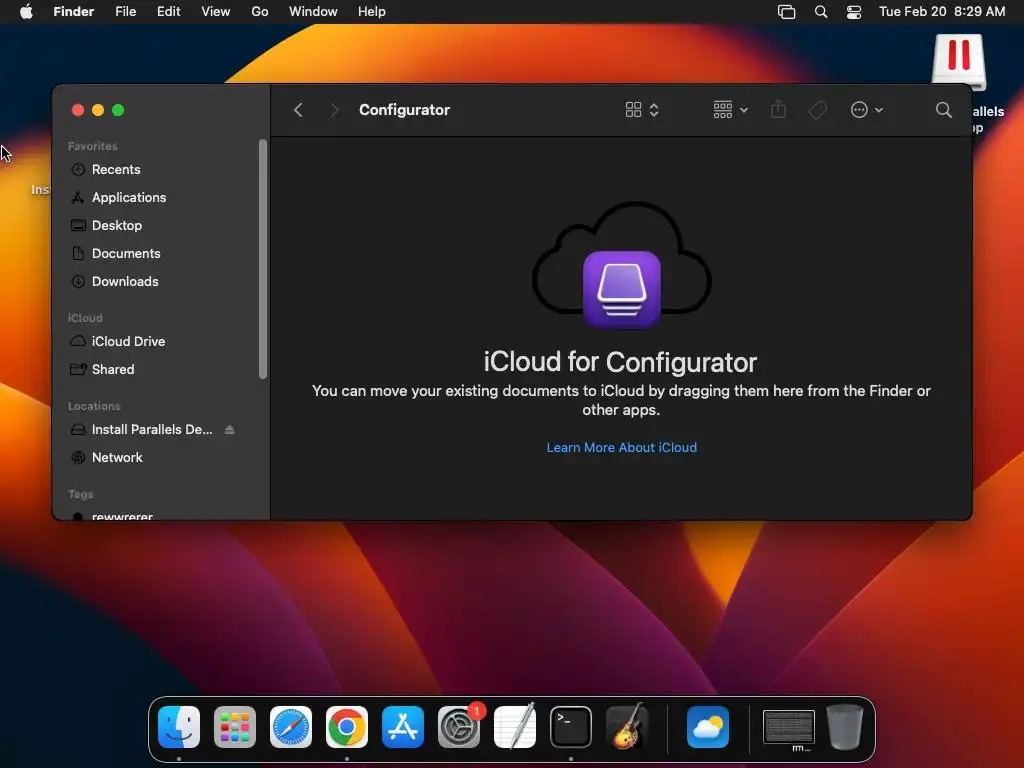Open the Window menu

(313, 11)
